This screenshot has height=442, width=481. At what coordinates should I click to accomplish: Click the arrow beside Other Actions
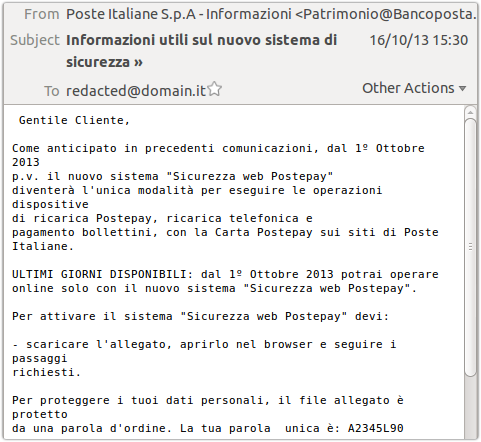click(462, 89)
